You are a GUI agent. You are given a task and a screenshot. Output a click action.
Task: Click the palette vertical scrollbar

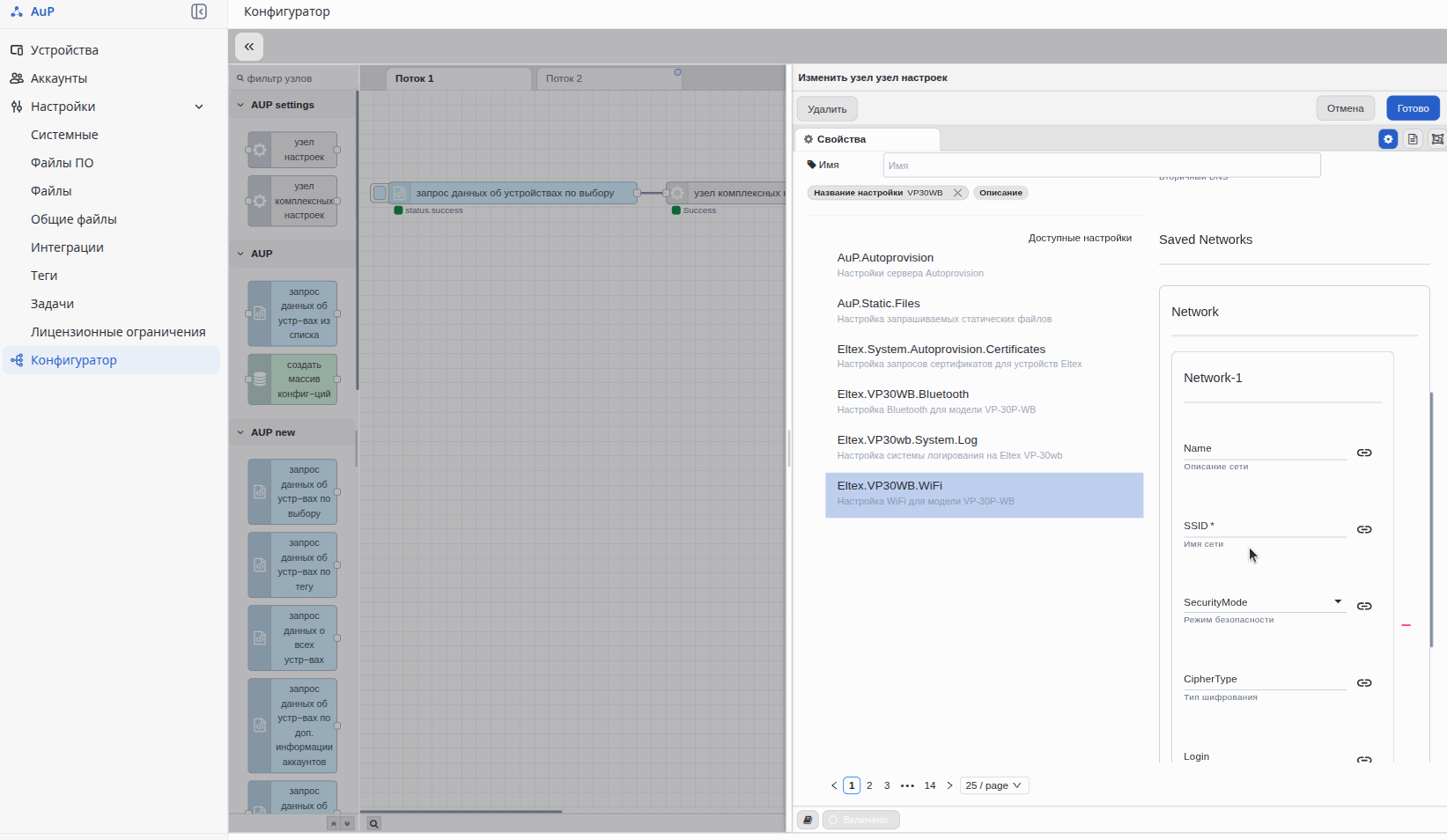pos(357,240)
